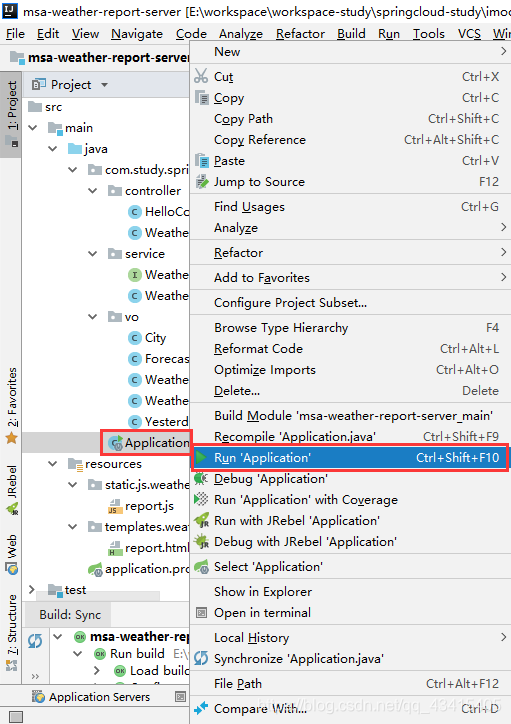Collapse the java folder
This screenshot has width=511, height=724.
tap(53, 149)
